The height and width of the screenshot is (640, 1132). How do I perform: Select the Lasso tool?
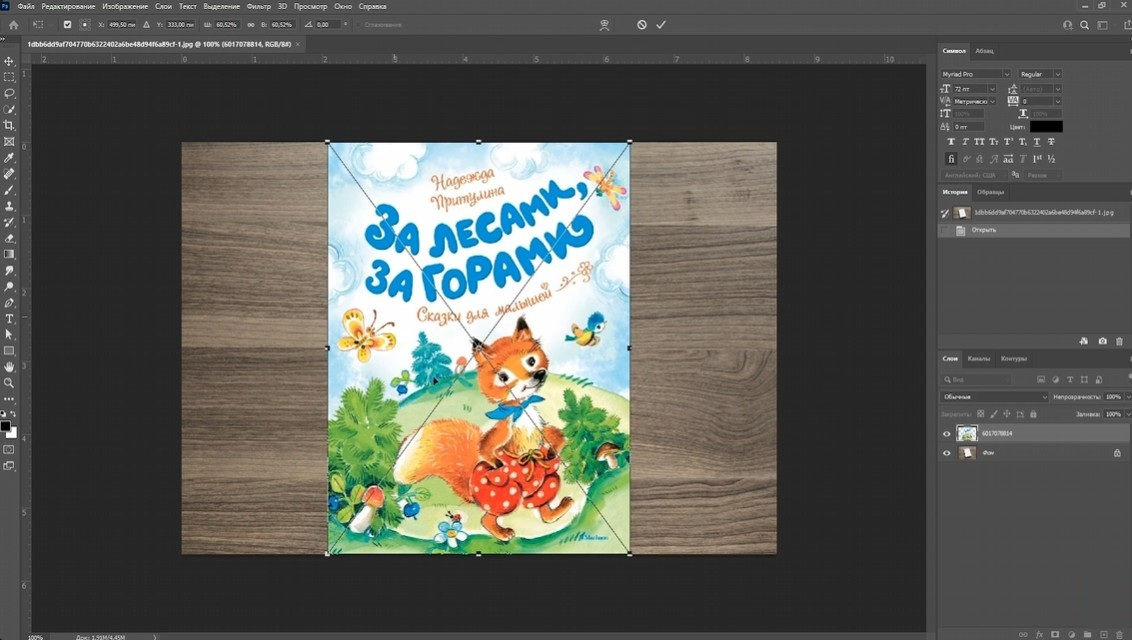tap(9, 93)
